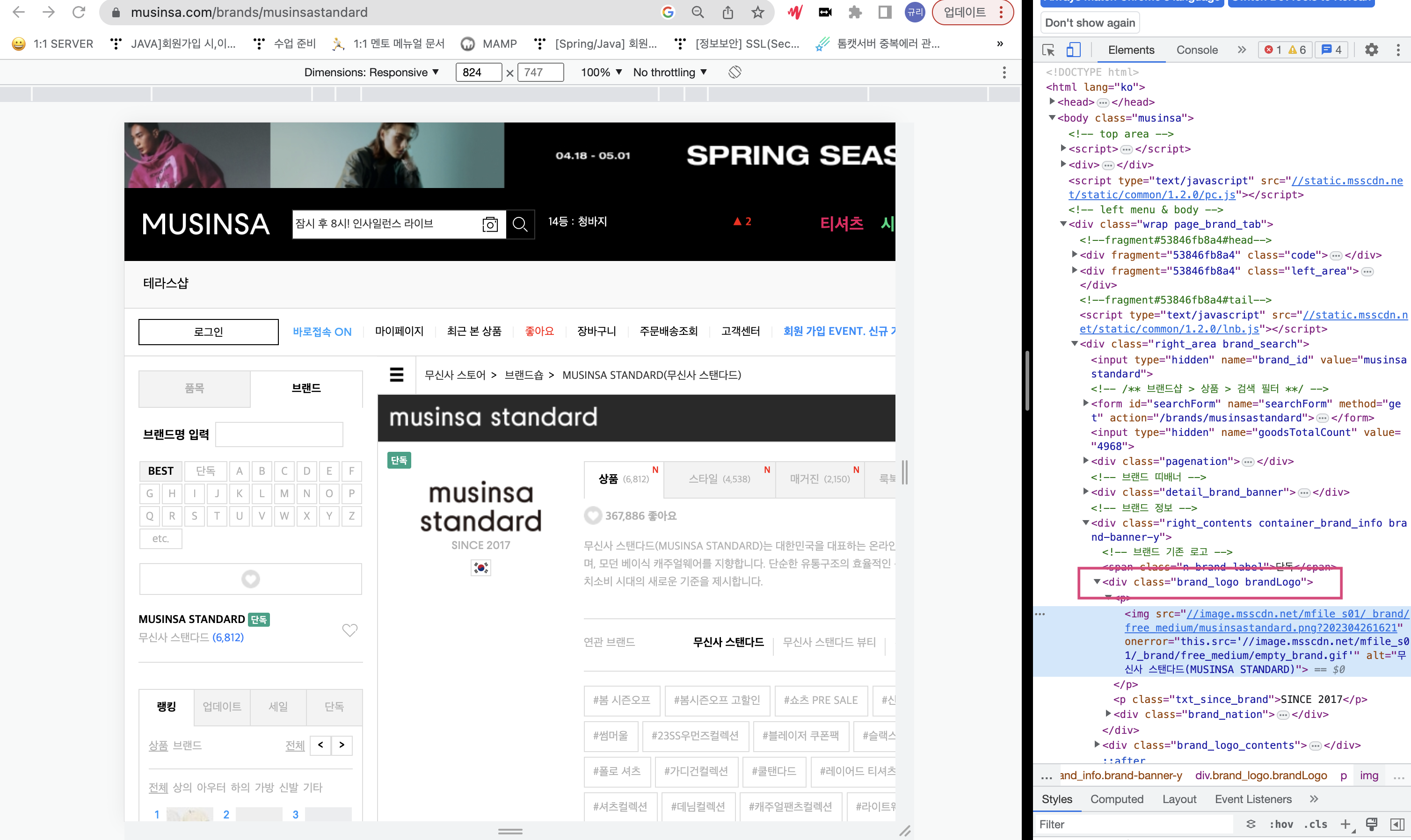This screenshot has height=840, width=1411.
Task: Click the large heart button under alphabet filters
Action: (x=250, y=579)
